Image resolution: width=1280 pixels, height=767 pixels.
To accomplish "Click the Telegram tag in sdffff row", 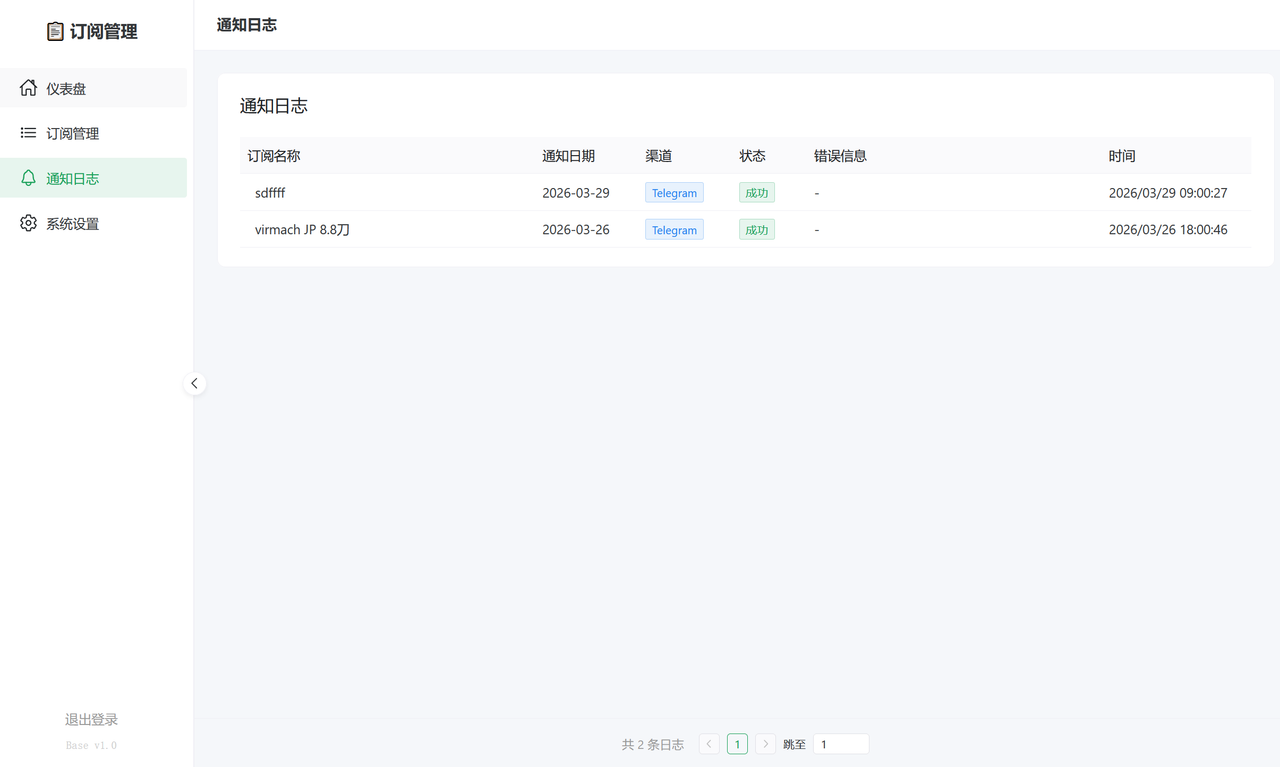I will [674, 193].
